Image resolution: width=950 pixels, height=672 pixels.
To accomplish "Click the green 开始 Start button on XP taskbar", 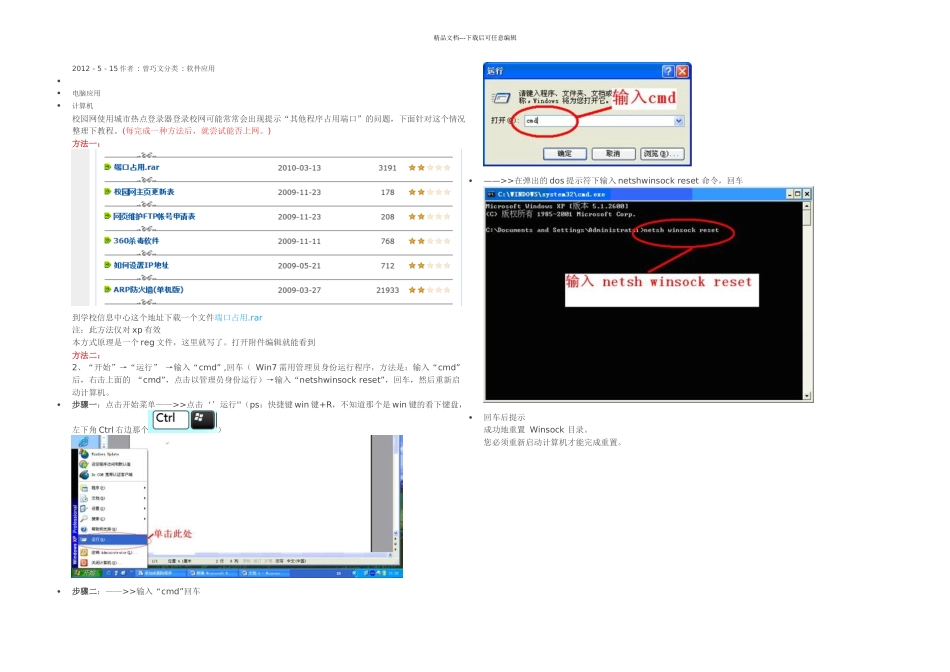I will (86, 573).
